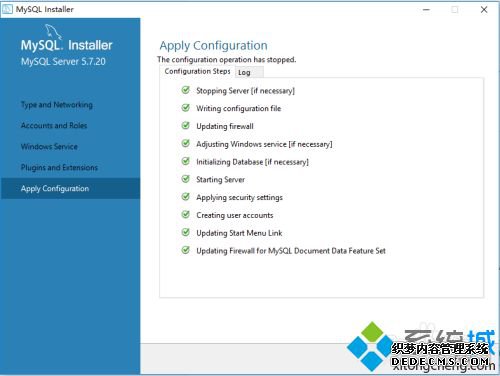The width and height of the screenshot is (500, 376).
Task: Click green check beside Updating Start Menu Link
Action: click(186, 232)
